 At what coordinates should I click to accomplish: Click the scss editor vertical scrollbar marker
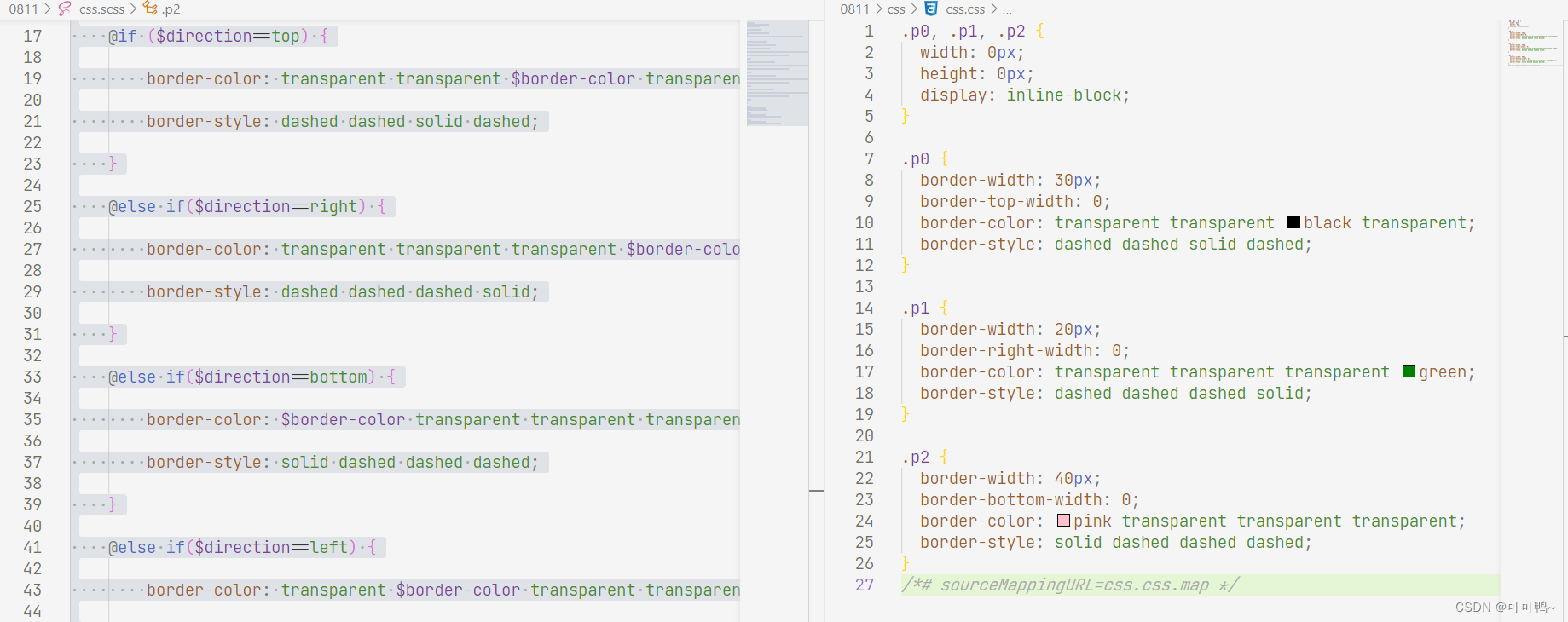pyautogui.click(x=816, y=491)
